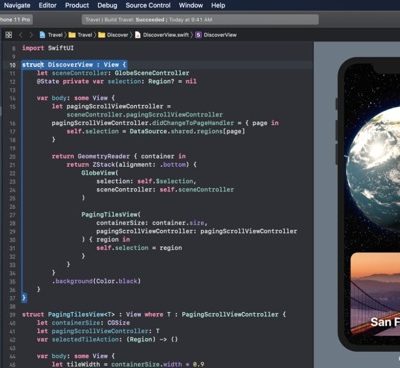Click 'GlobeView(' call
The image size is (400, 368).
coord(100,173)
